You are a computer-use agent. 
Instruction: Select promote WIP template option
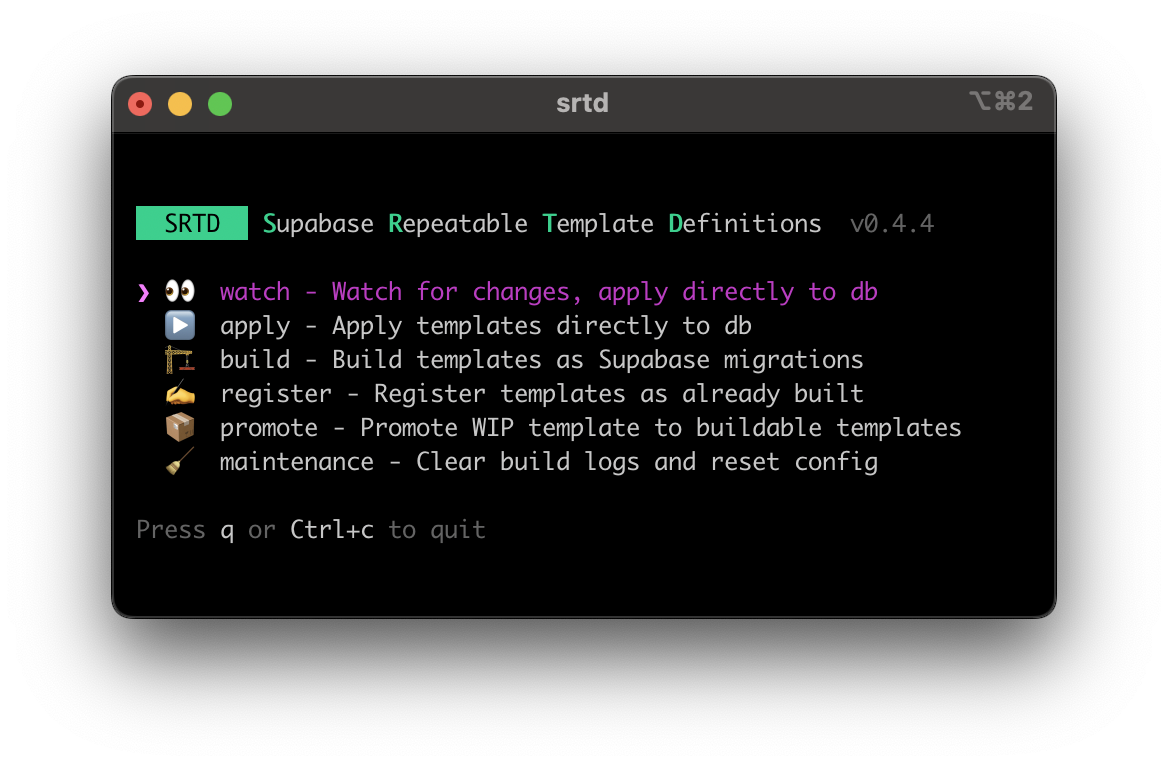(591, 428)
